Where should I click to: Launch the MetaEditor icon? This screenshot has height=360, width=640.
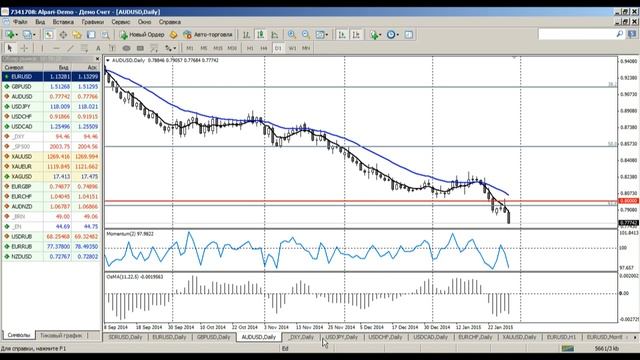click(173, 35)
